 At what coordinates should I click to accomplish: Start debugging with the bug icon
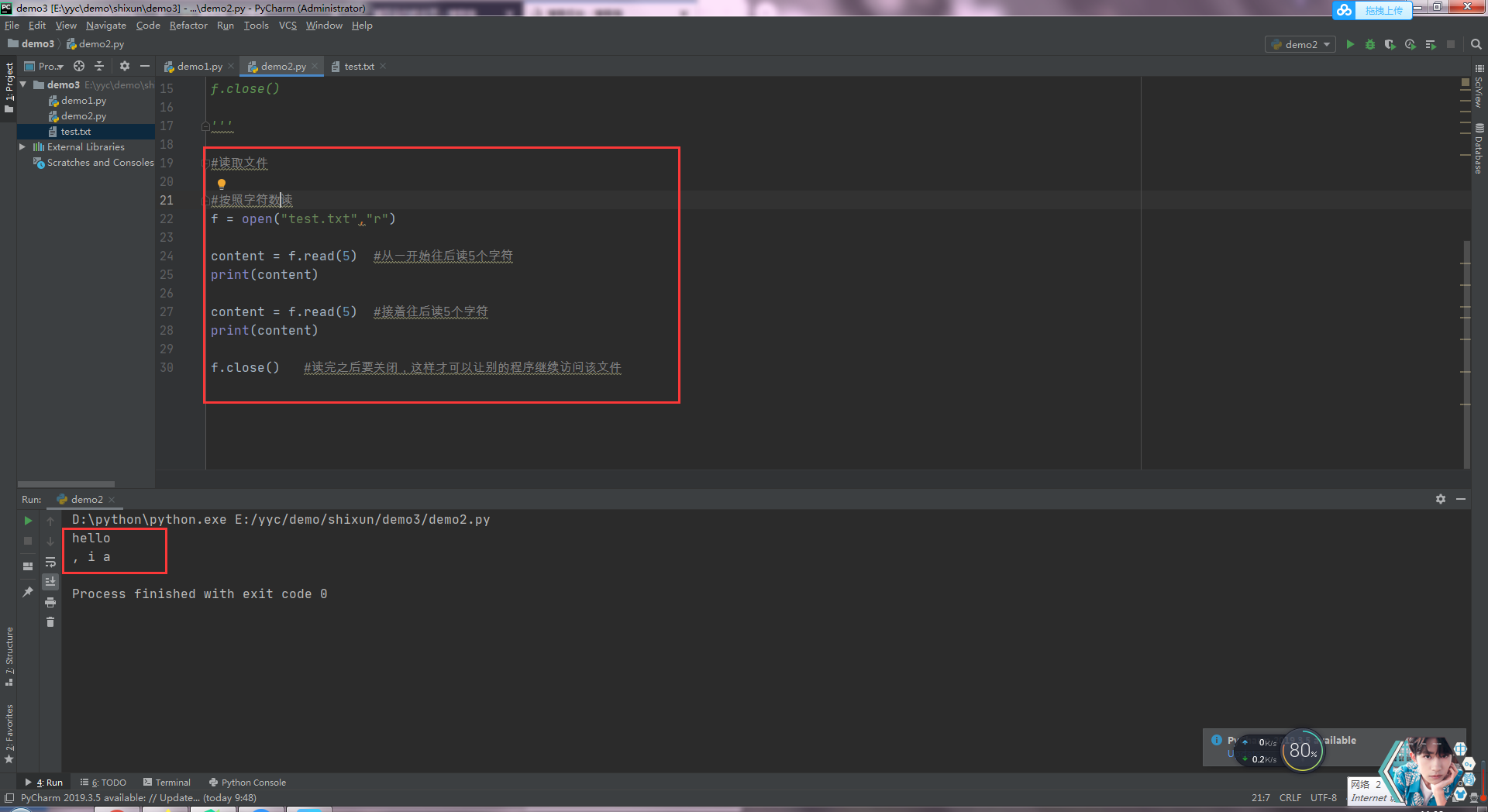[x=1370, y=44]
